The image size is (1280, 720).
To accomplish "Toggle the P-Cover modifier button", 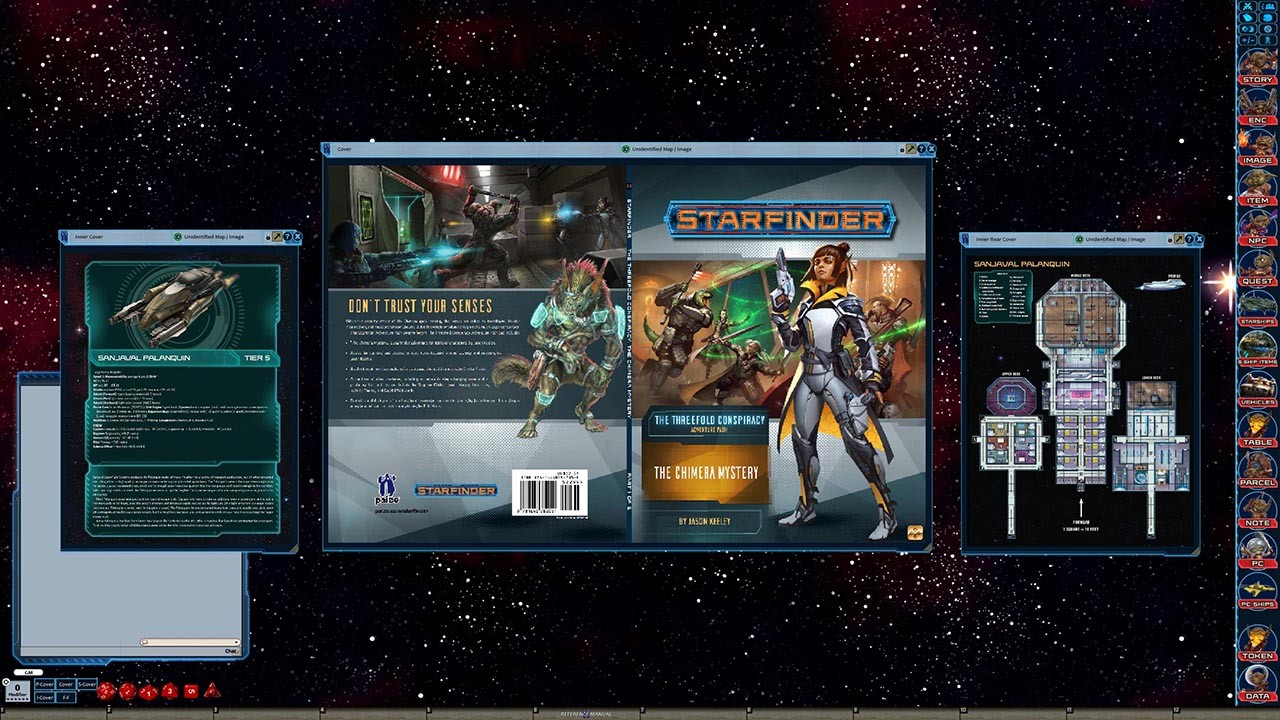I will coord(43,683).
